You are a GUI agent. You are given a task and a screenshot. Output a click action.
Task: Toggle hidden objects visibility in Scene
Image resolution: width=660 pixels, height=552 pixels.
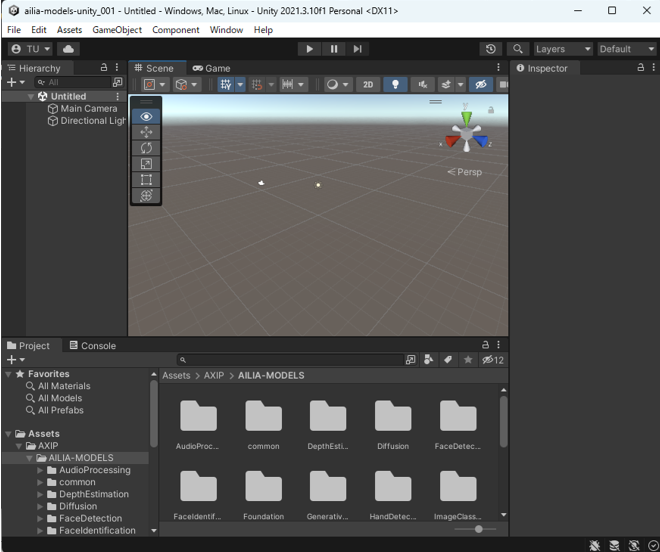(482, 85)
